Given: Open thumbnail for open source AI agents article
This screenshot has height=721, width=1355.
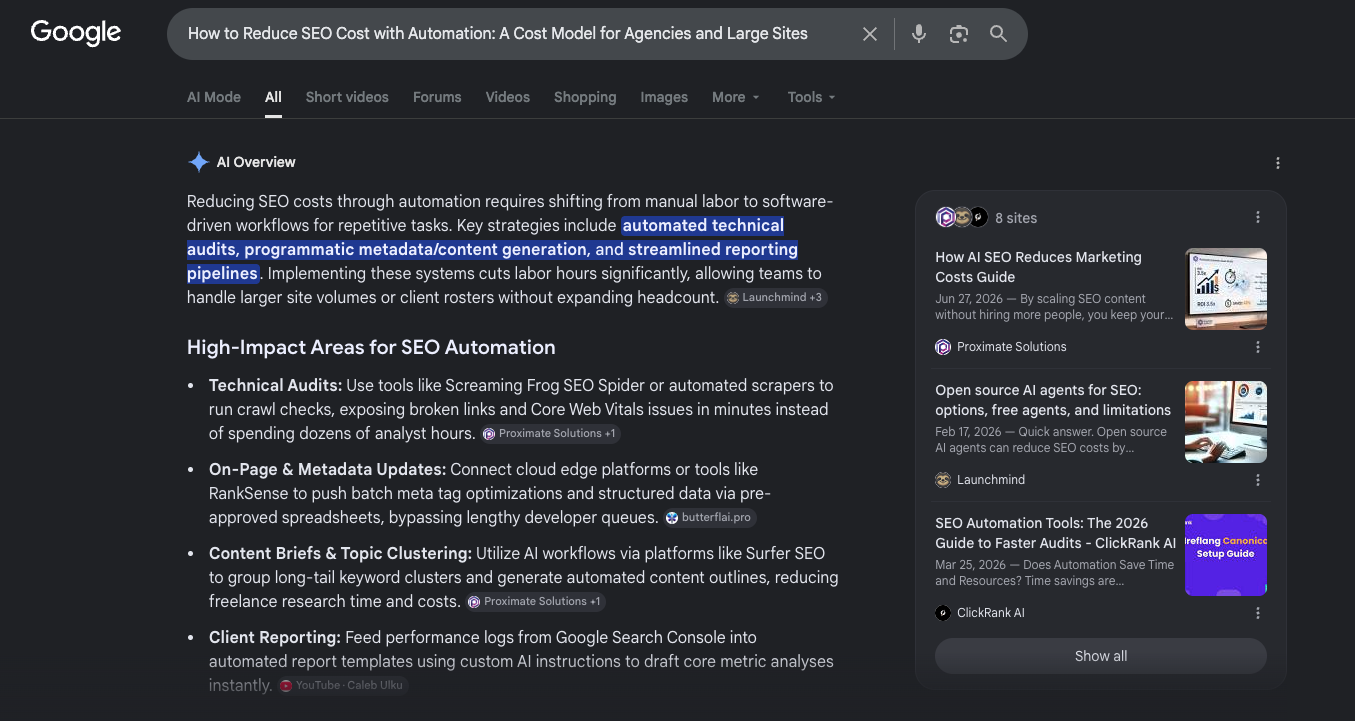Looking at the screenshot, I should point(1226,422).
